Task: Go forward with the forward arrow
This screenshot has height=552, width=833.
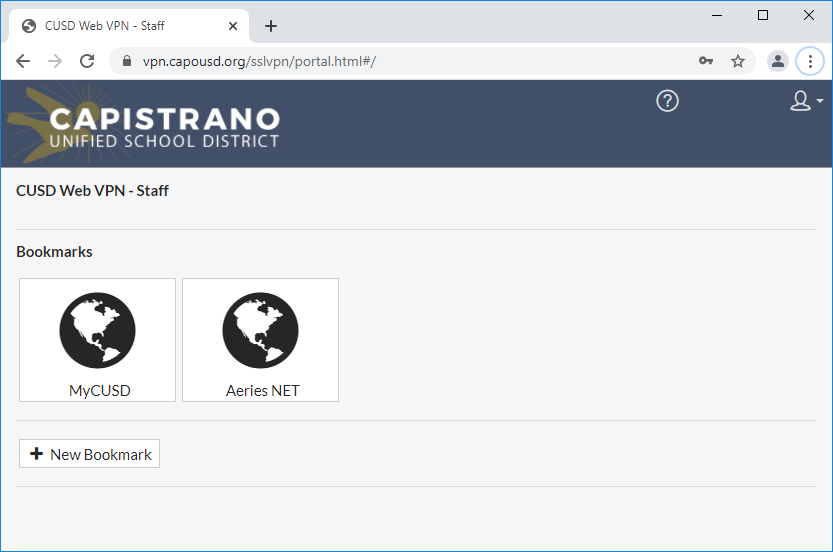Action: (x=55, y=61)
